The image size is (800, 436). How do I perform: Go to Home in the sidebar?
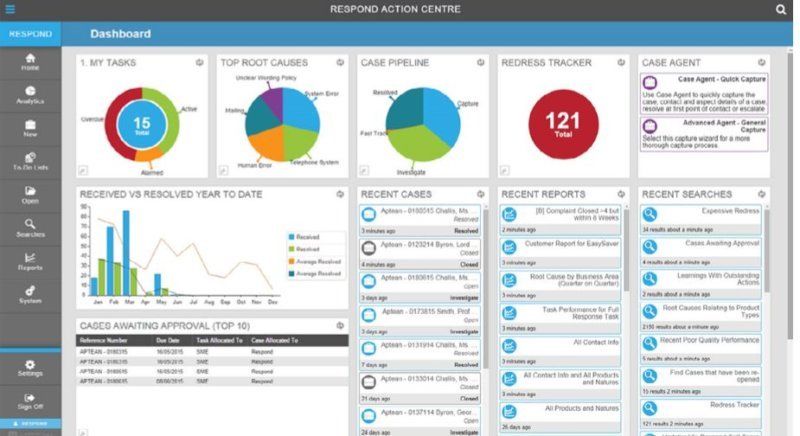pyautogui.click(x=30, y=62)
